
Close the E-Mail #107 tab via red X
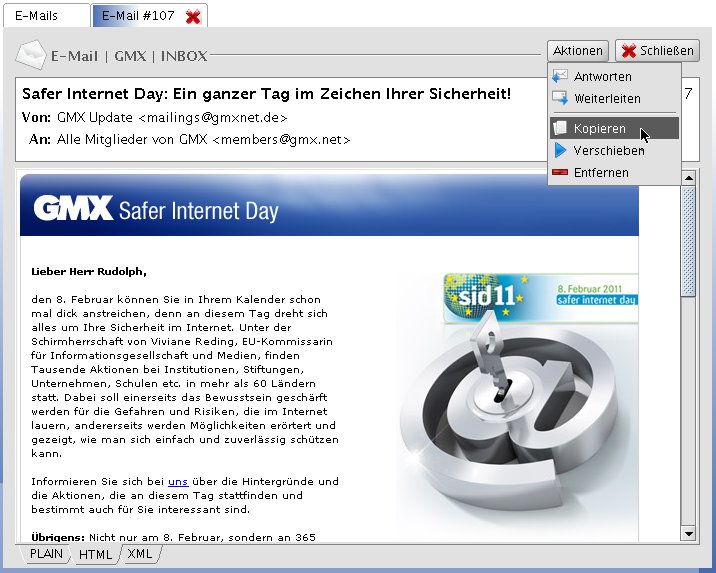point(193,17)
